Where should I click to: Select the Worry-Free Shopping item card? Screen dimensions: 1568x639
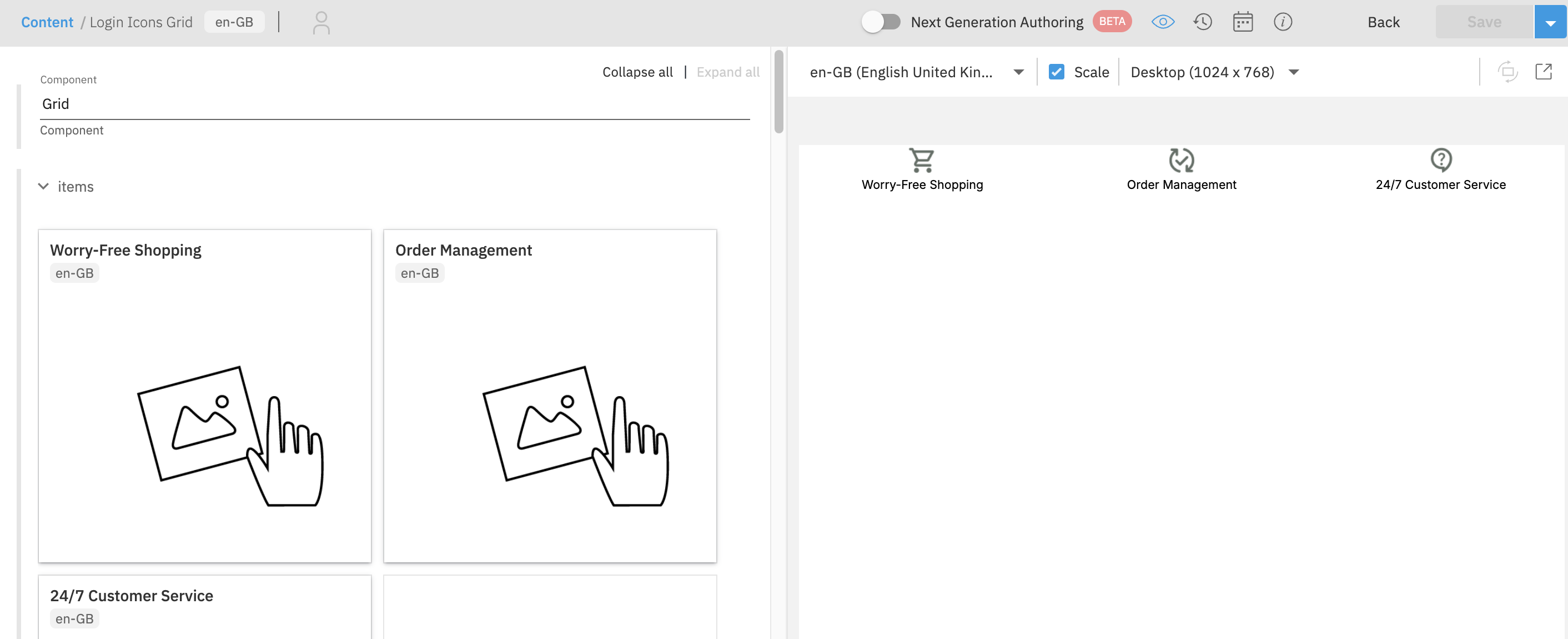point(204,396)
